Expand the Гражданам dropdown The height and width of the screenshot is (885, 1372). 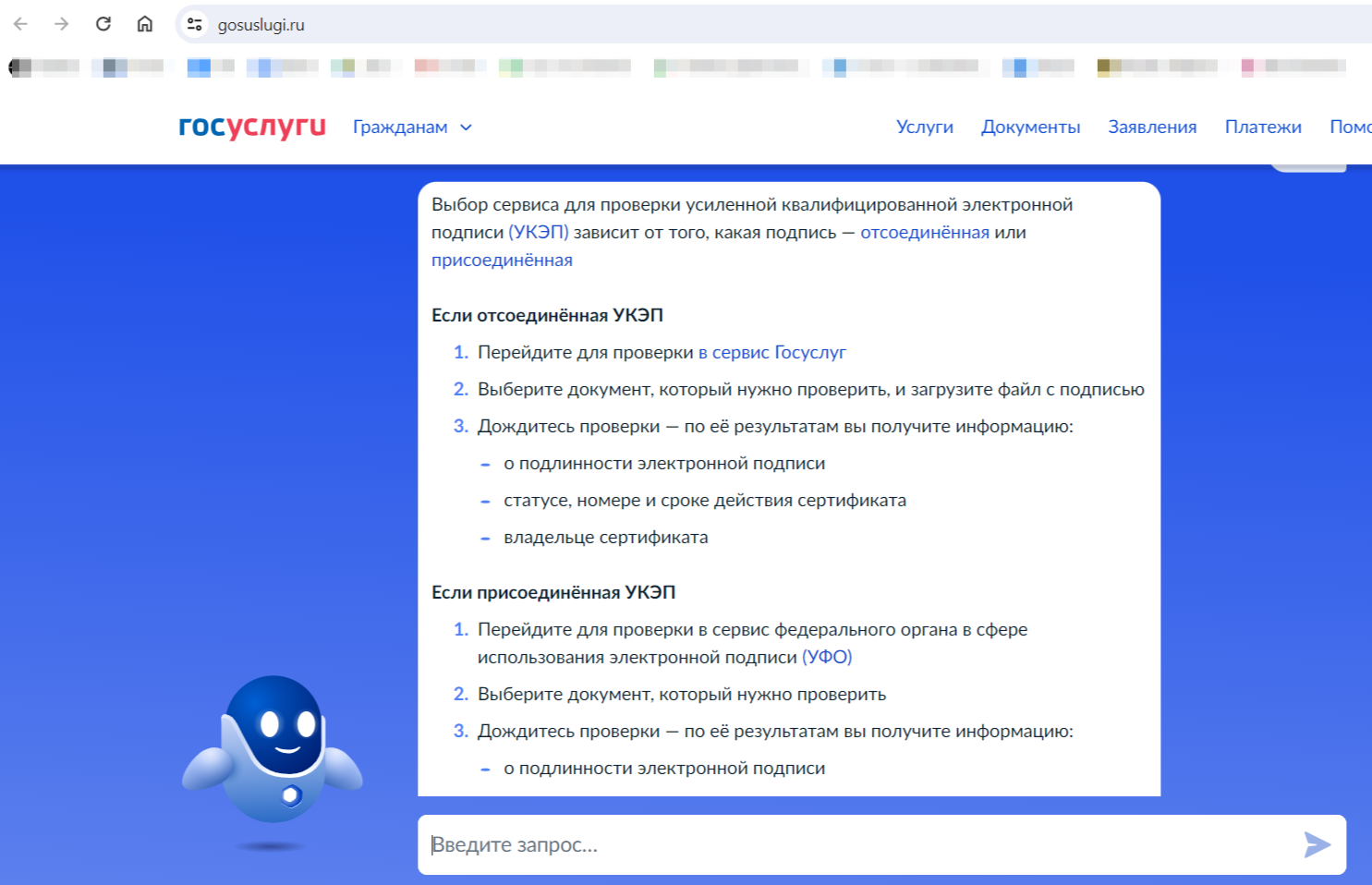coord(412,127)
